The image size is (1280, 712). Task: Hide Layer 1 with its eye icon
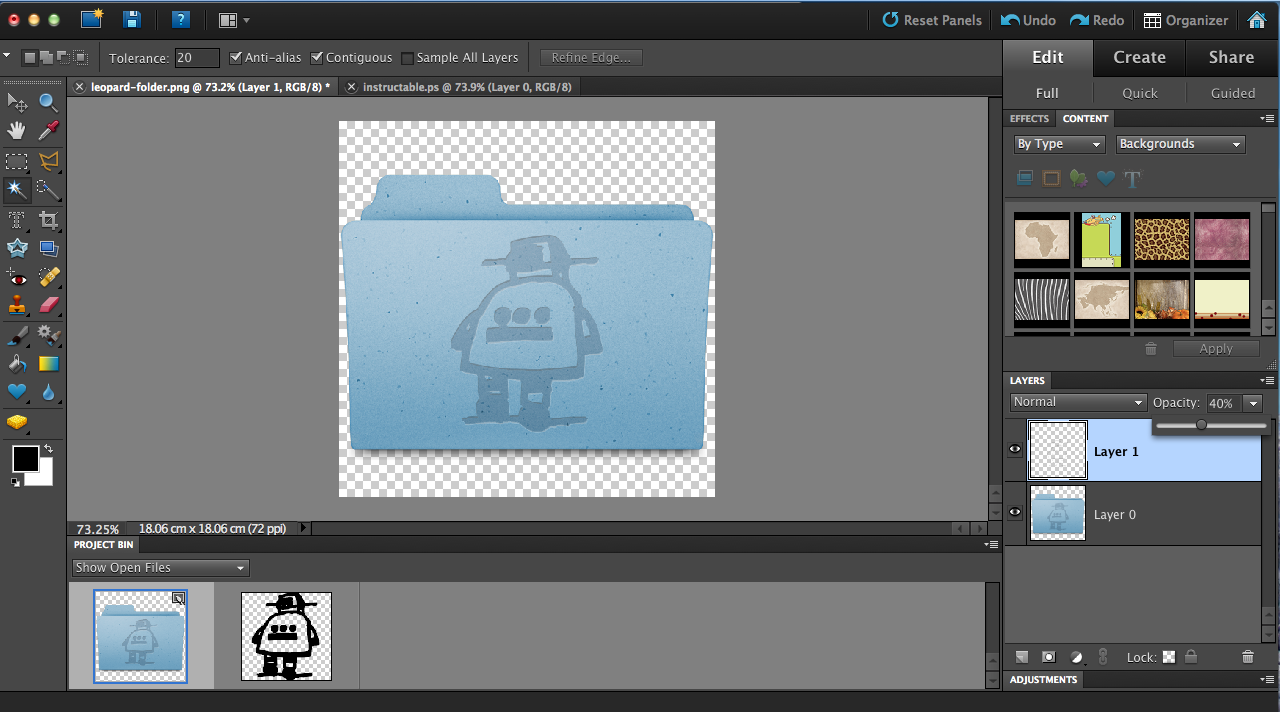point(1015,450)
